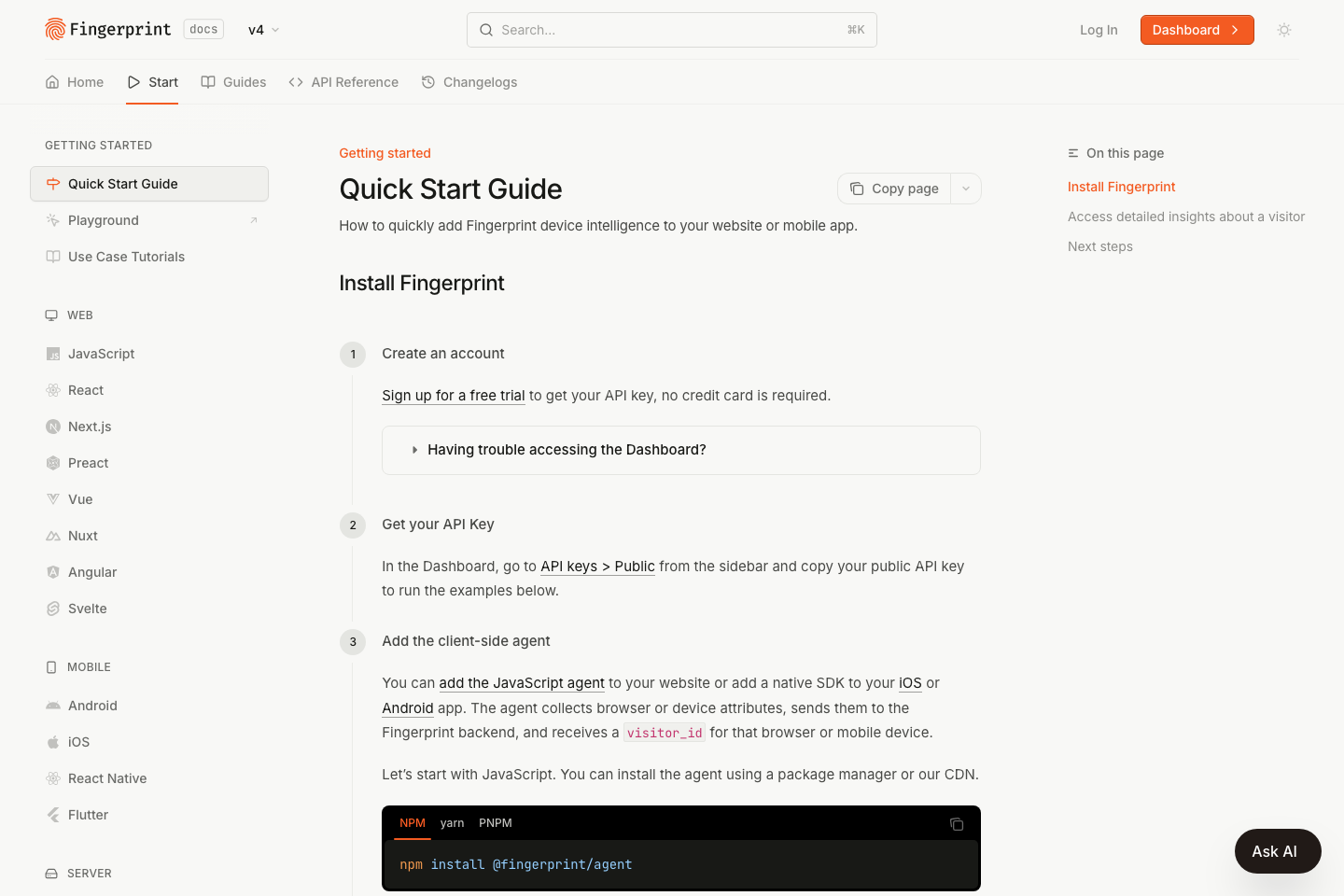Select Vue from the Web section

click(x=80, y=499)
